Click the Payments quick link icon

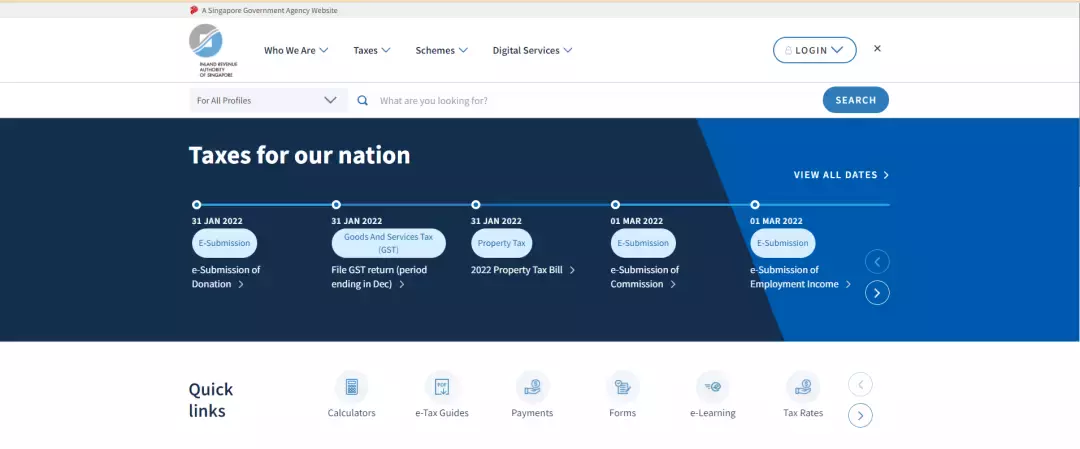click(x=532, y=387)
